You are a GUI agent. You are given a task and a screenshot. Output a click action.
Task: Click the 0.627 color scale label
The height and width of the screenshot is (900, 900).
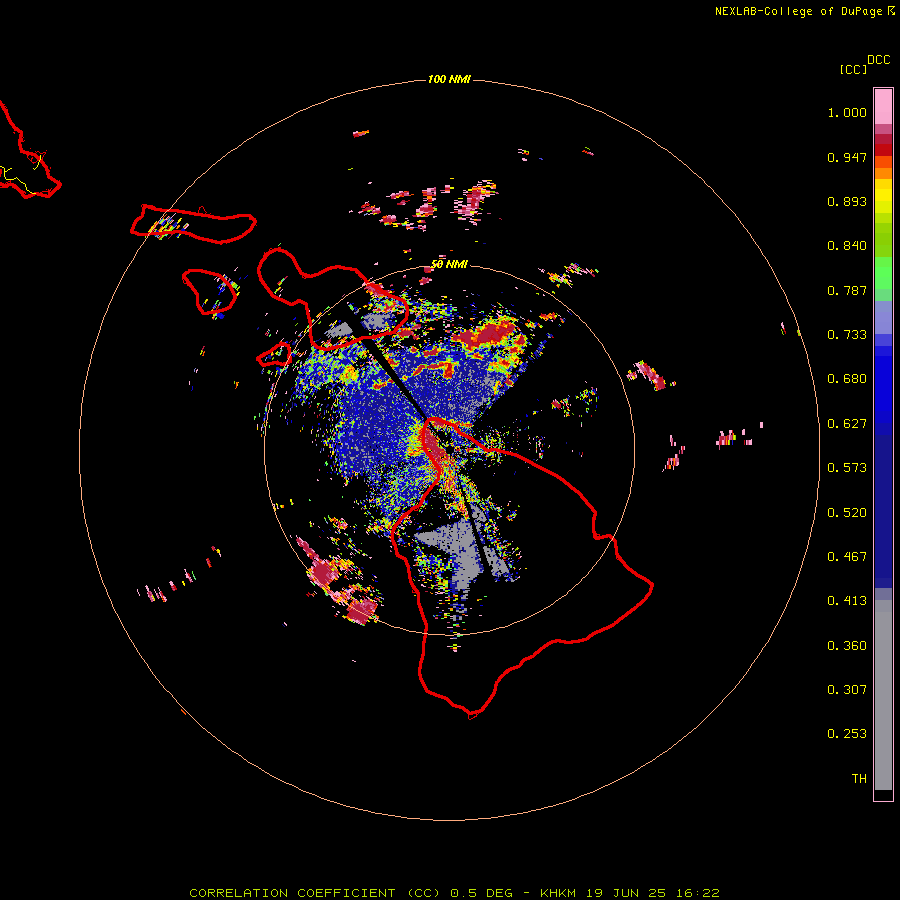[847, 424]
